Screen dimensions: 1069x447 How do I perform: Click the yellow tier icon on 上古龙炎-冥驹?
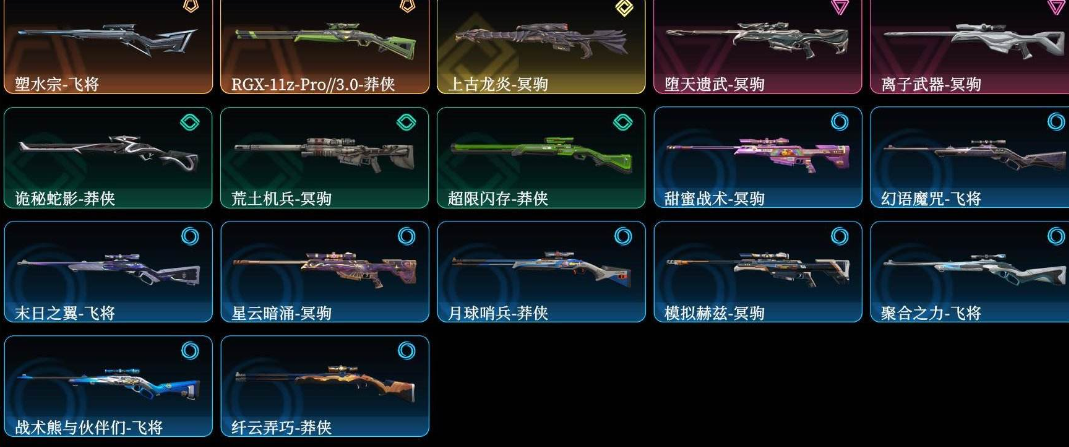[623, 7]
